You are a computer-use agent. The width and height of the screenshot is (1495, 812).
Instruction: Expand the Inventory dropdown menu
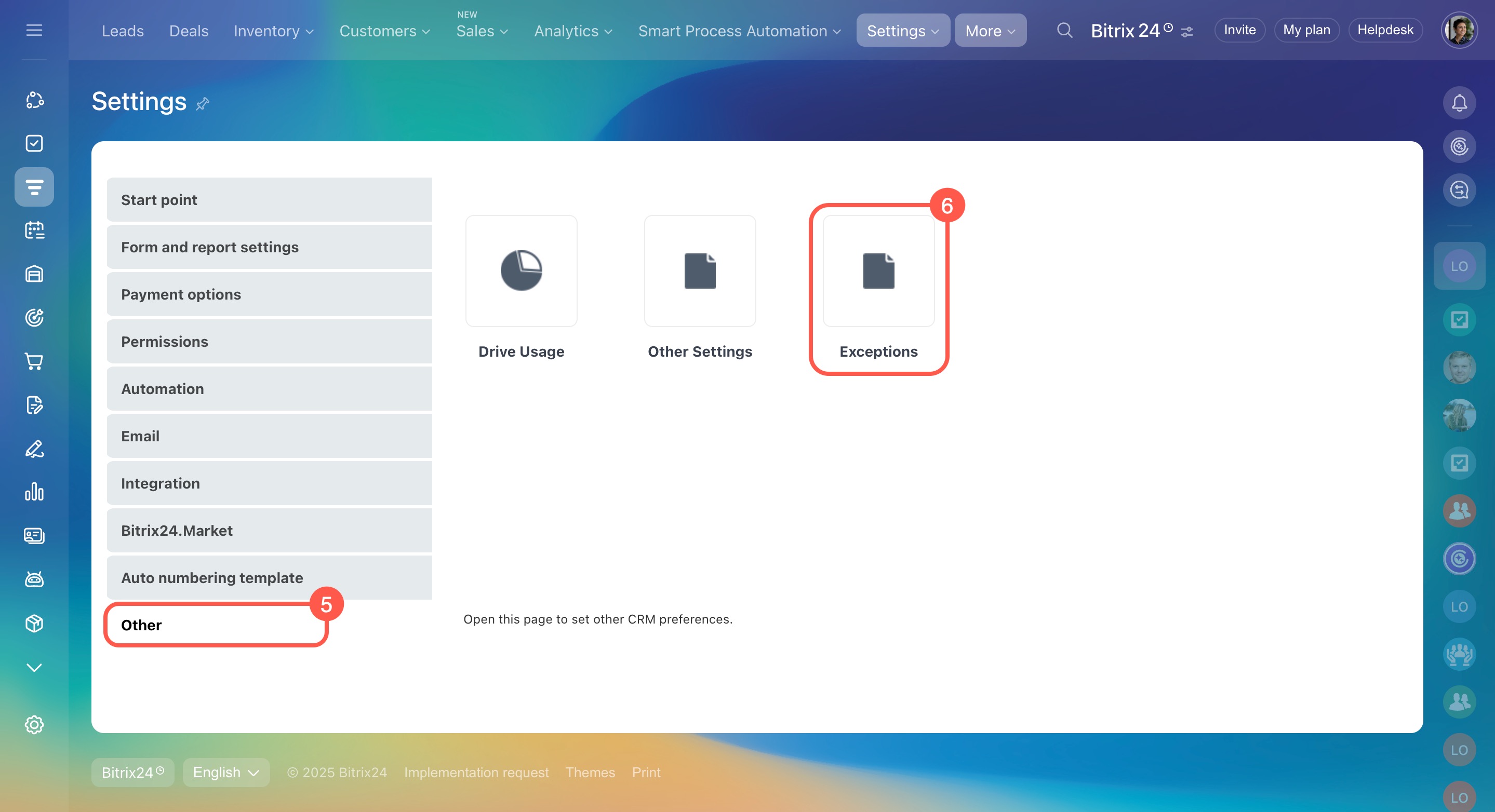[x=273, y=31]
